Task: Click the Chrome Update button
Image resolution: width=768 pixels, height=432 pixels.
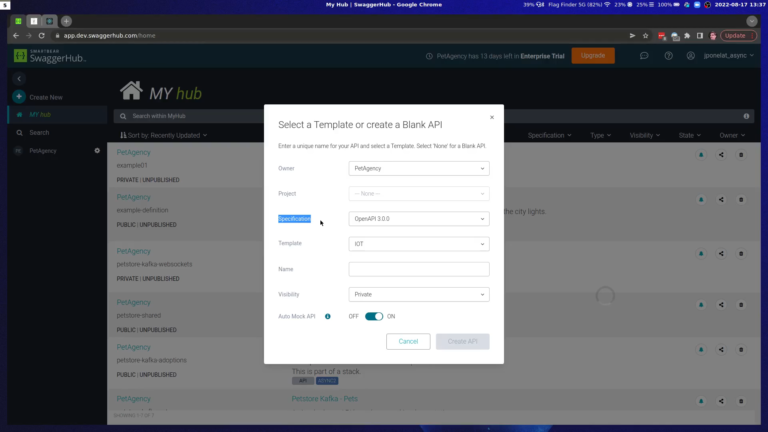Action: 738,36
